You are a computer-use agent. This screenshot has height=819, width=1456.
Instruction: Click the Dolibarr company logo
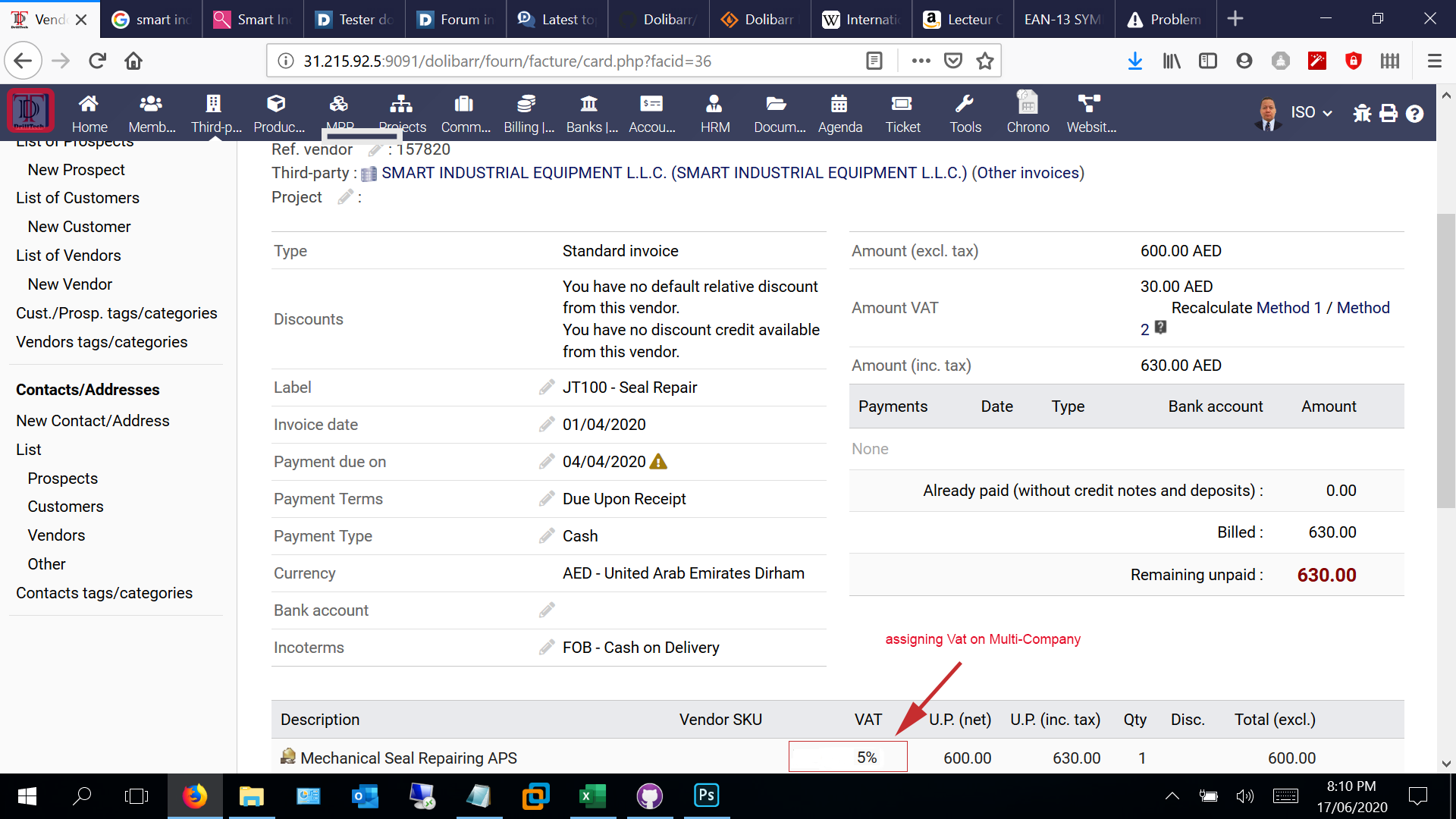(30, 111)
